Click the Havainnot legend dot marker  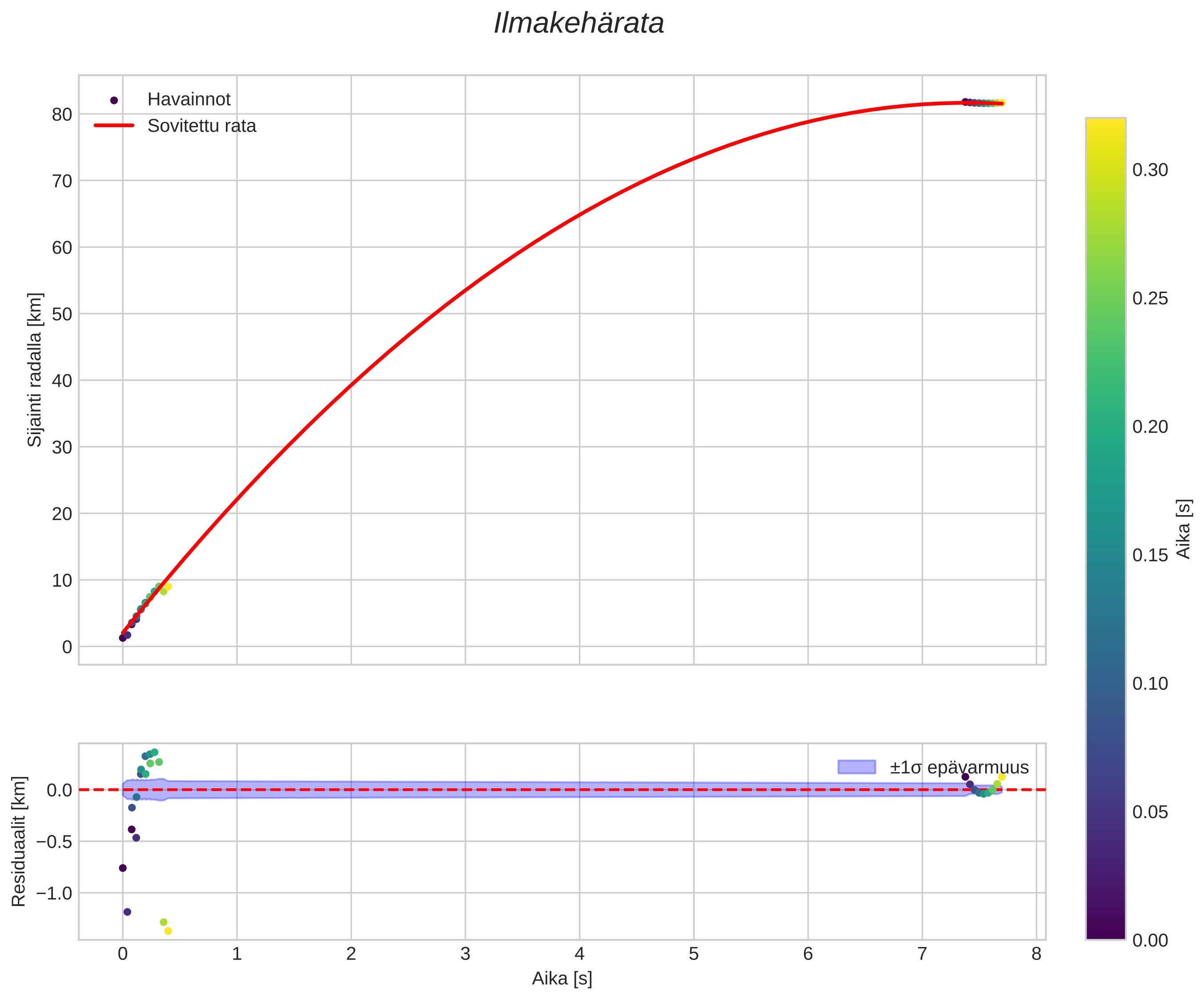[113, 101]
